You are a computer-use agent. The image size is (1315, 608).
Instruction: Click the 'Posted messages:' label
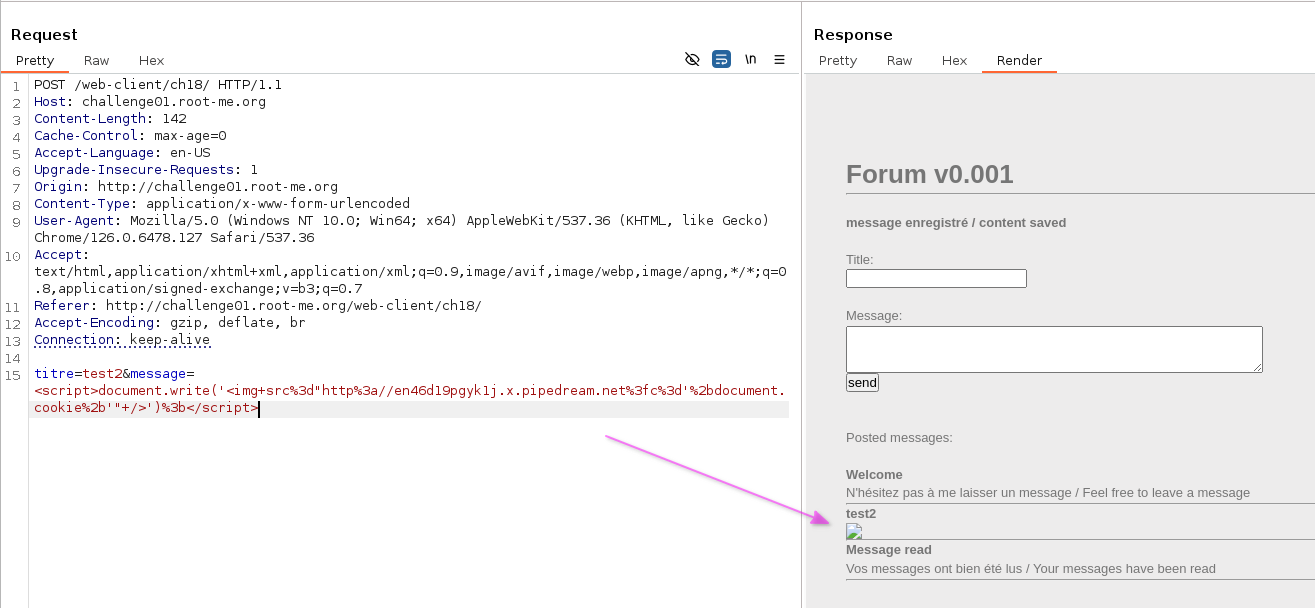(x=899, y=438)
